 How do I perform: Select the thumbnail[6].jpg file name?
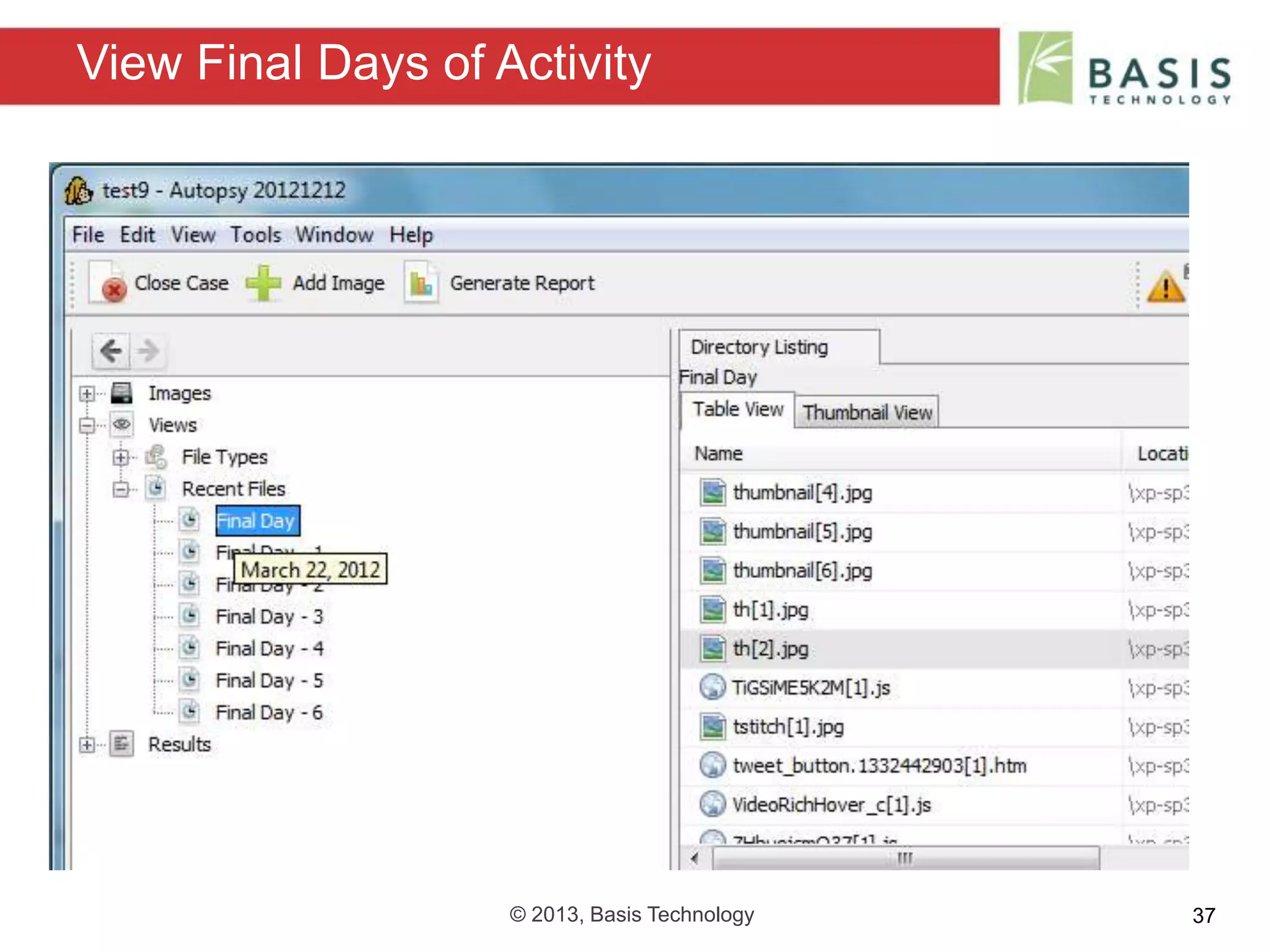[802, 571]
